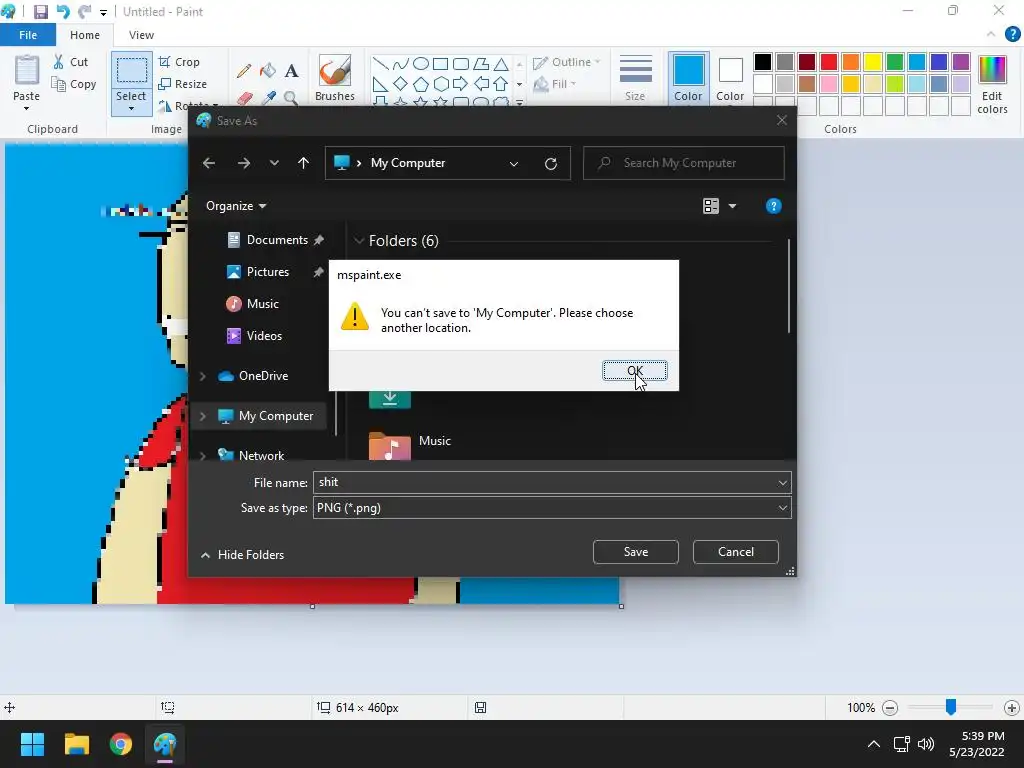Screen dimensions: 1024x768
Task: Click the Save icon in quick access toolbar
Action: coord(40,12)
